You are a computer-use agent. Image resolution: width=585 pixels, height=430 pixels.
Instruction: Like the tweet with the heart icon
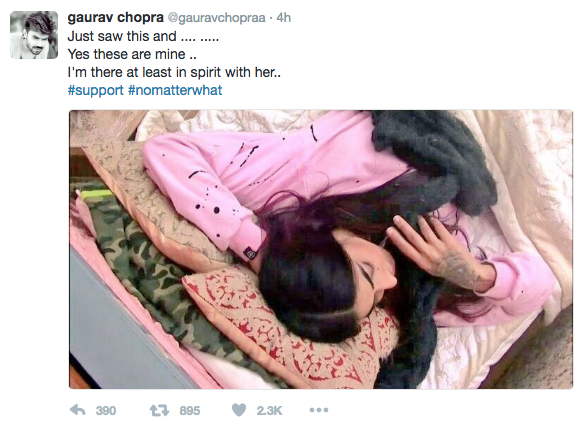click(x=239, y=410)
